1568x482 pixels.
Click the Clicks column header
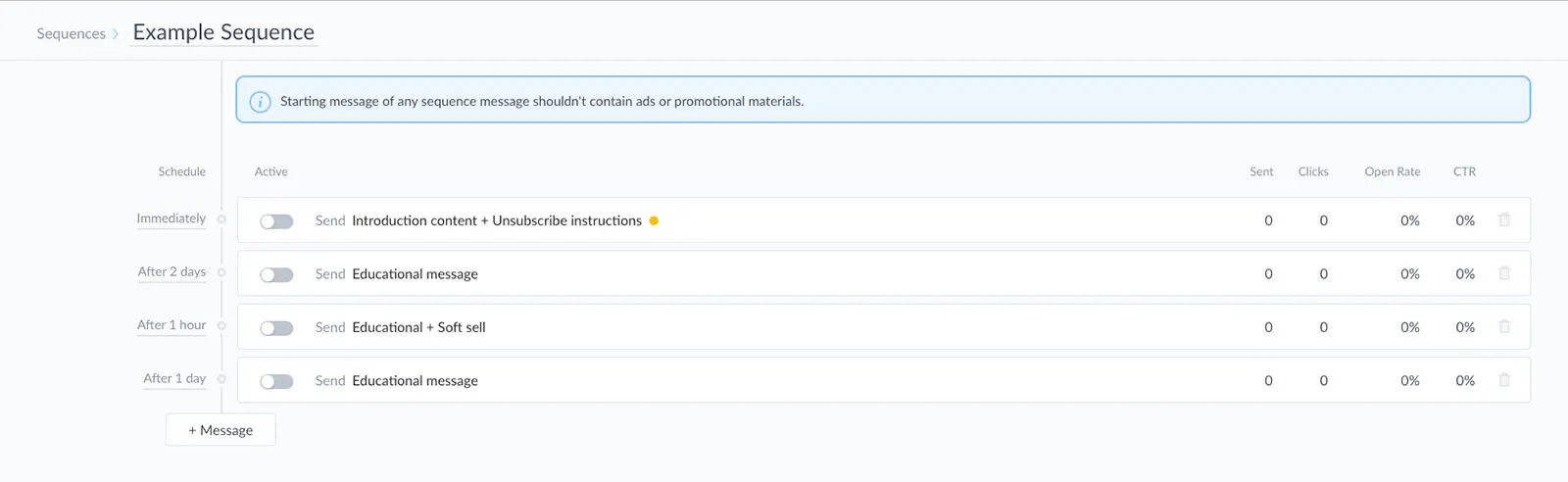tap(1313, 171)
